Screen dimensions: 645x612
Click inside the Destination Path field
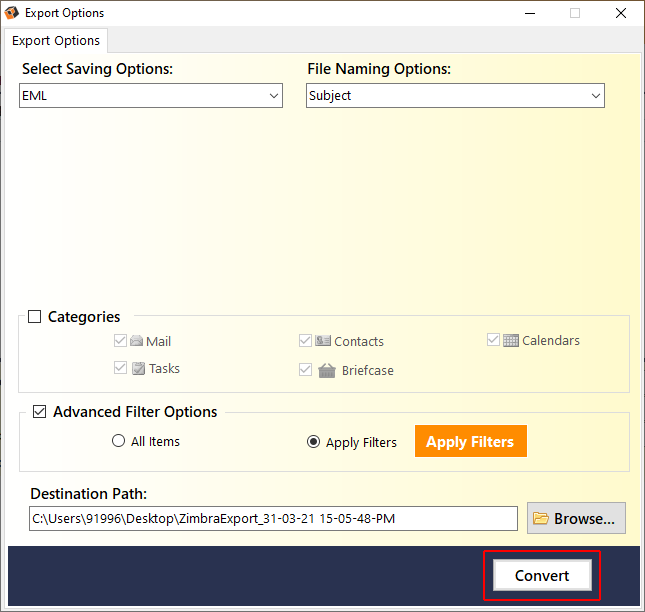pos(273,519)
